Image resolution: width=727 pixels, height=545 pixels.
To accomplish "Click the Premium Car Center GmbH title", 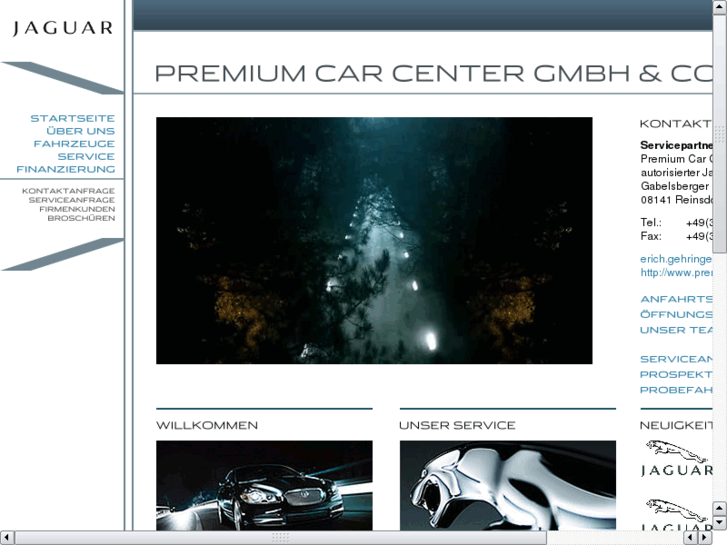I will tap(433, 73).
